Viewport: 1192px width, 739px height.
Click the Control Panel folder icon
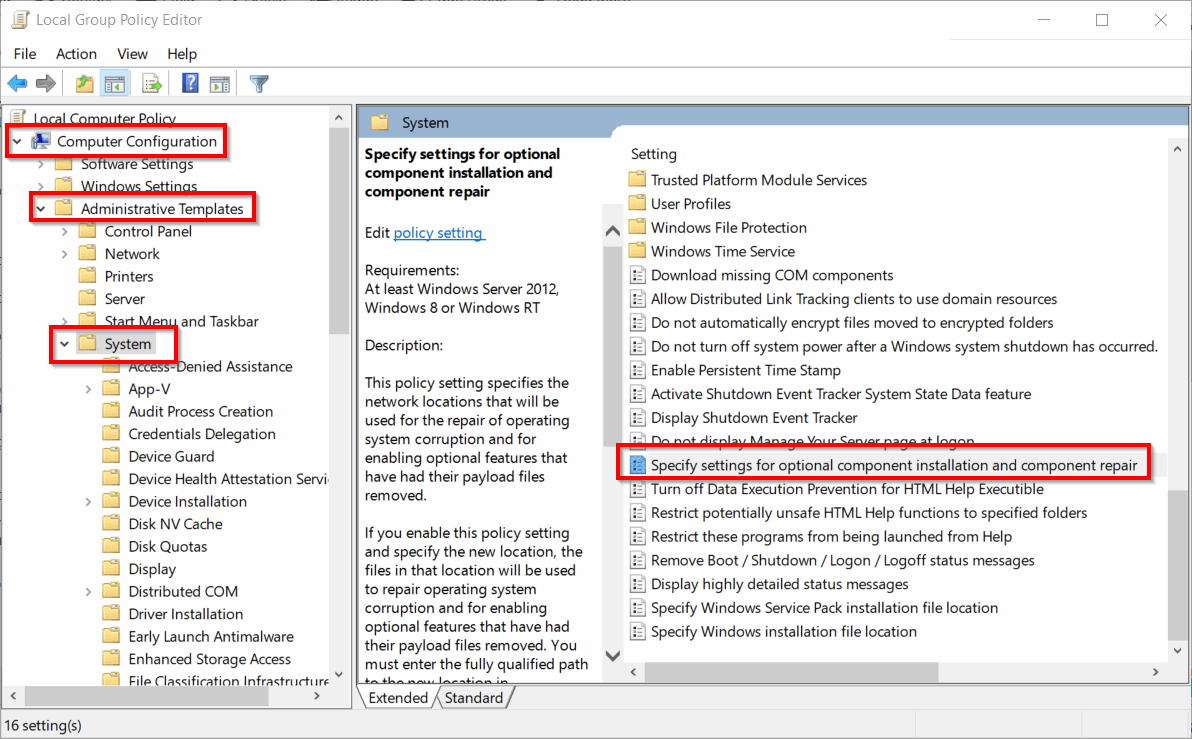click(x=87, y=231)
